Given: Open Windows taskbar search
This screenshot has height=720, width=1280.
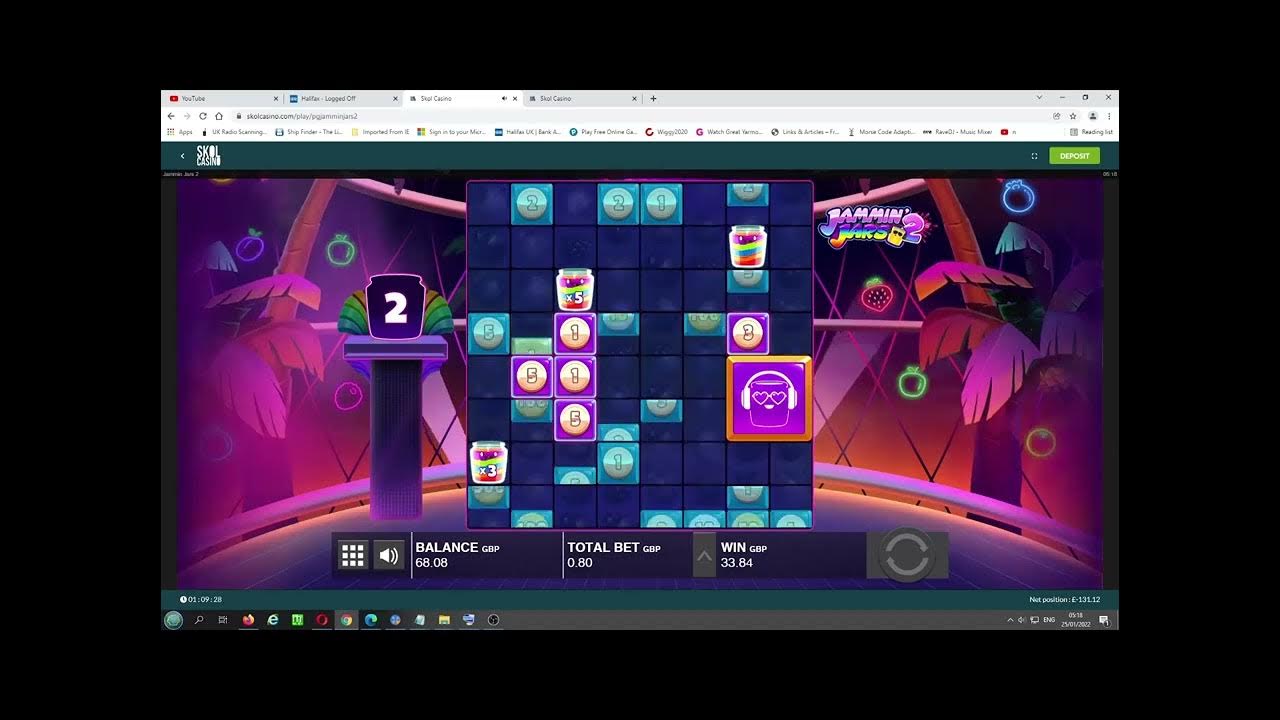Looking at the screenshot, I should click(x=199, y=620).
